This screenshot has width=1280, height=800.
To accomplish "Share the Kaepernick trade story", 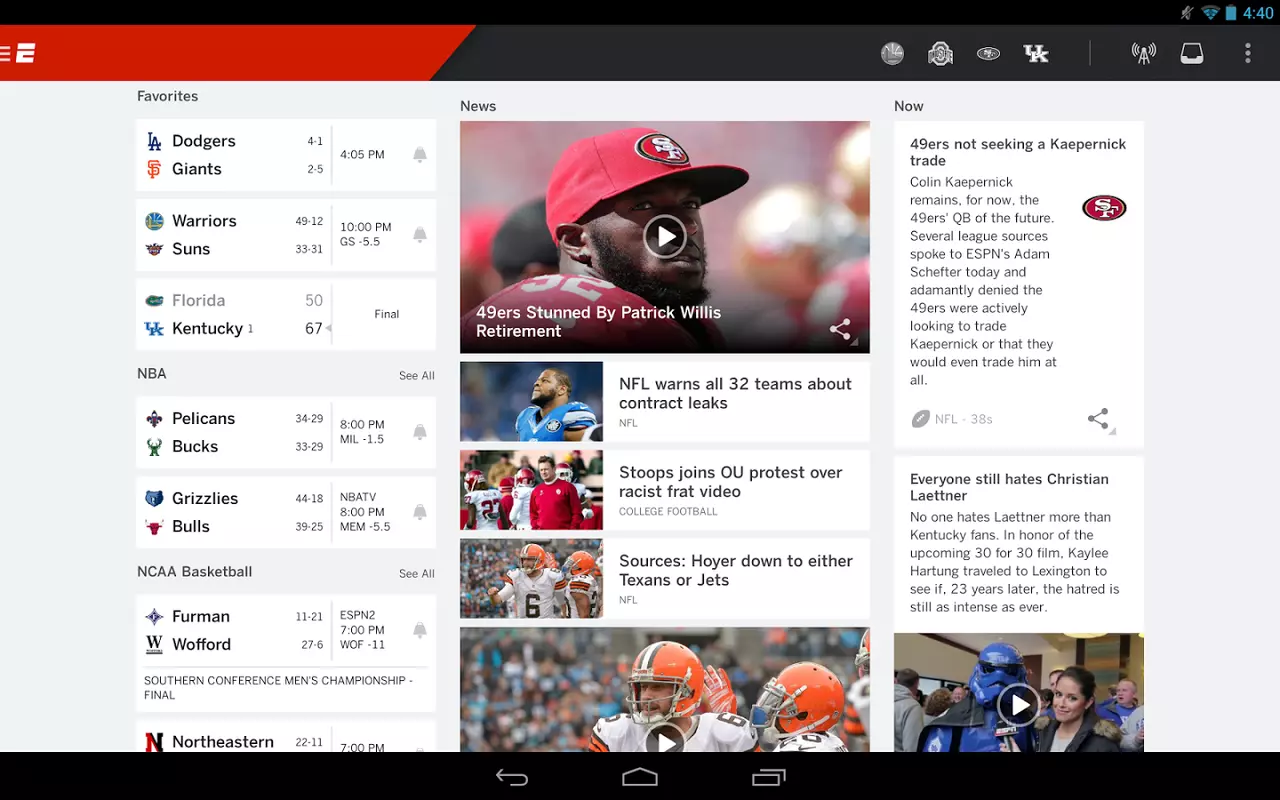I will pyautogui.click(x=1099, y=419).
